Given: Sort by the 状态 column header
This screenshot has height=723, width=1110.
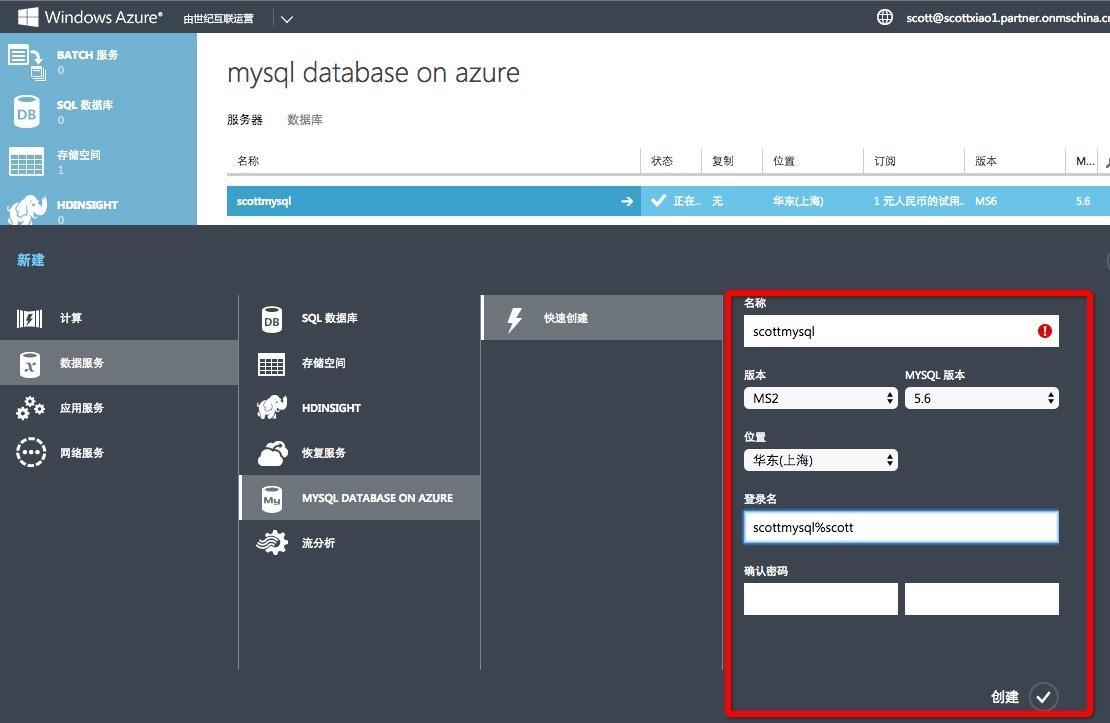Looking at the screenshot, I should (x=662, y=161).
